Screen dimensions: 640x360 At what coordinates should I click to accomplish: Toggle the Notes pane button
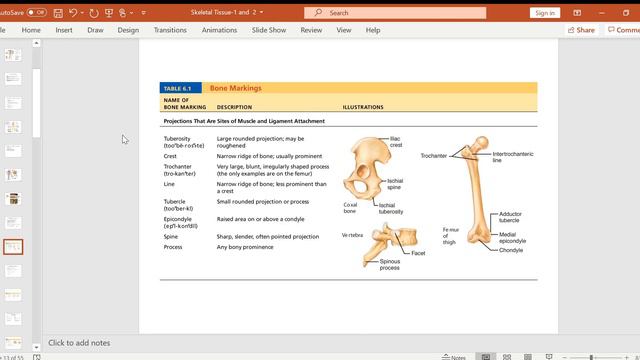(454, 357)
